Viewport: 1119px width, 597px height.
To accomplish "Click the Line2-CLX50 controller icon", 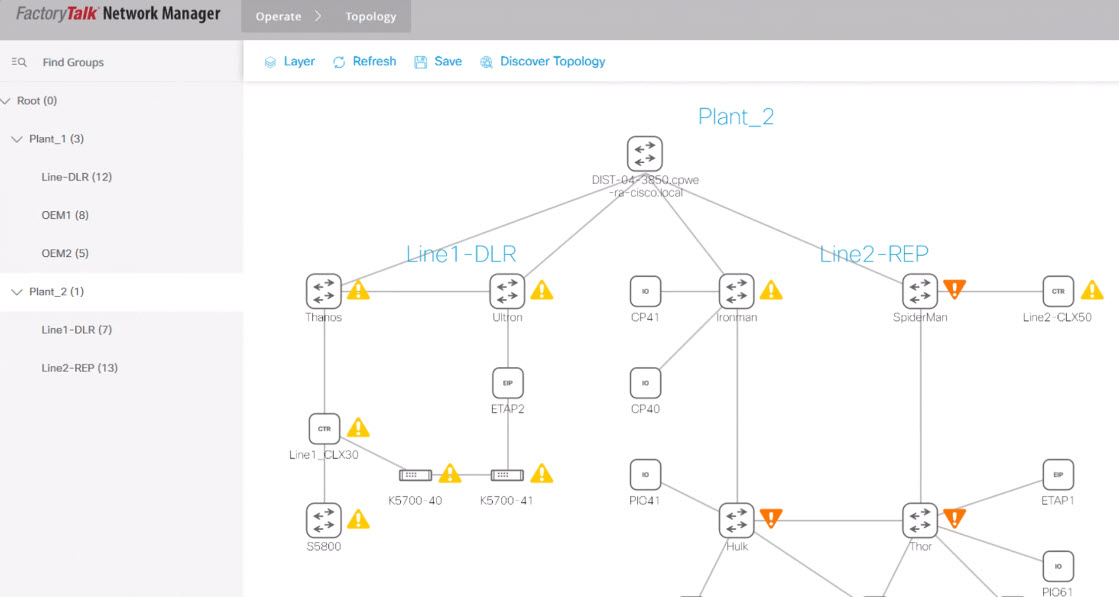I will click(x=1057, y=291).
